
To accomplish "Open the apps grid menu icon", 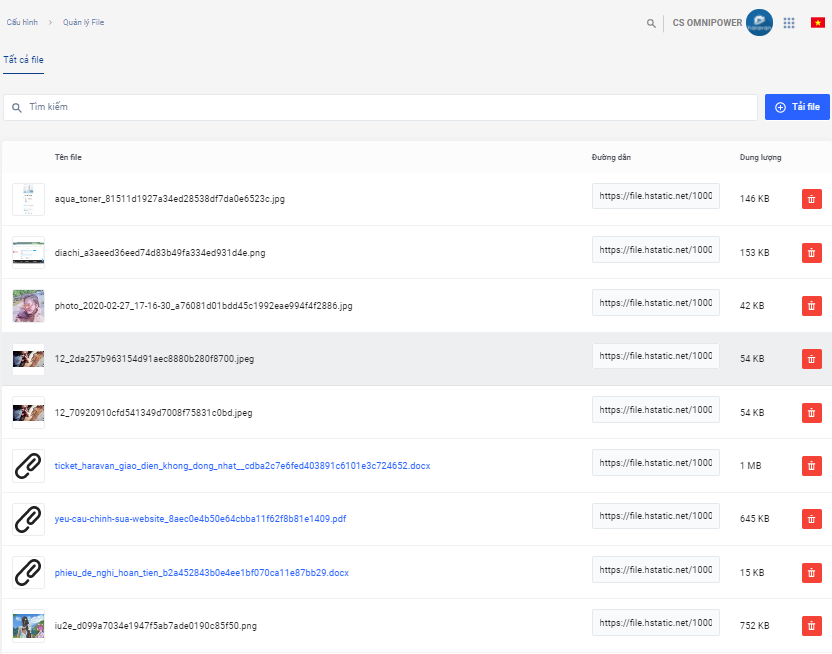I will [789, 23].
